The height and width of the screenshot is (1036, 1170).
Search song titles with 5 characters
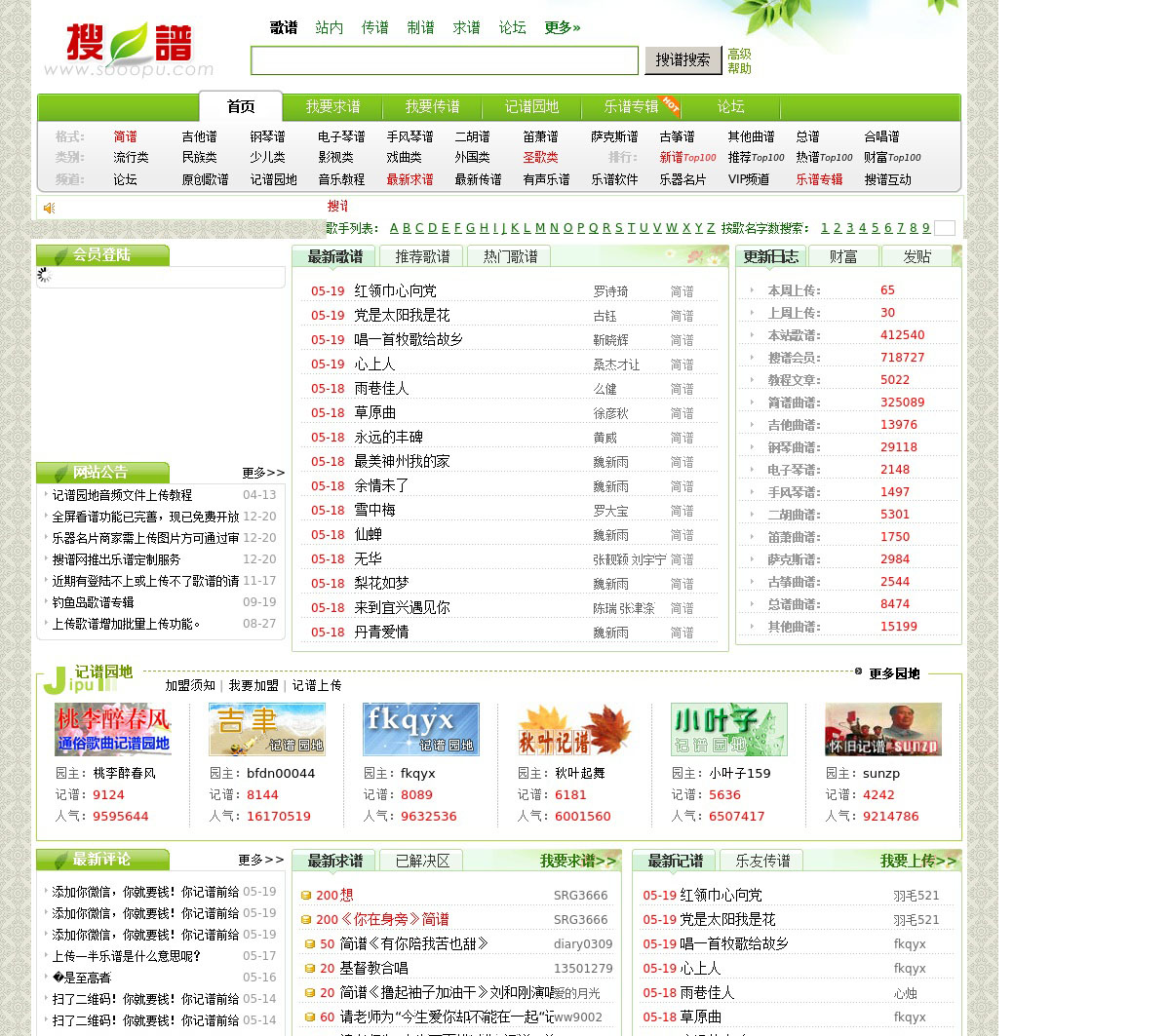pyautogui.click(x=875, y=228)
